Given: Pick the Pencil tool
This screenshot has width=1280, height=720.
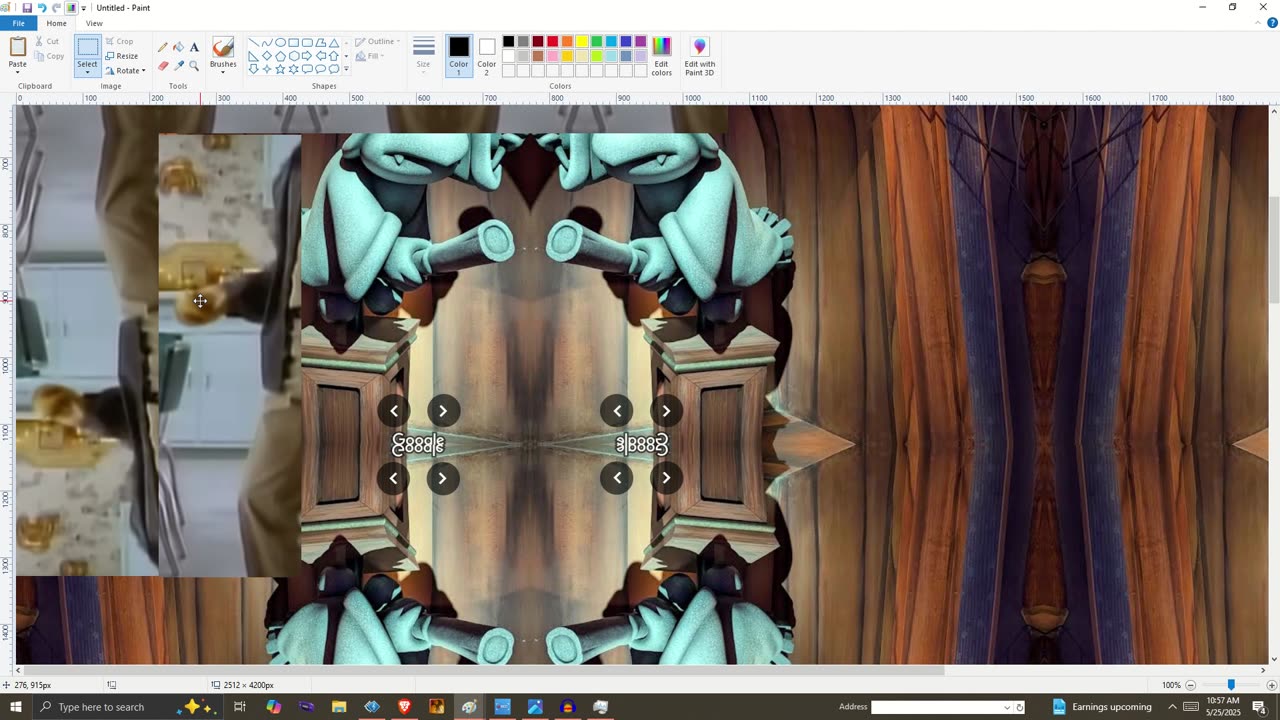Looking at the screenshot, I should click(162, 47).
